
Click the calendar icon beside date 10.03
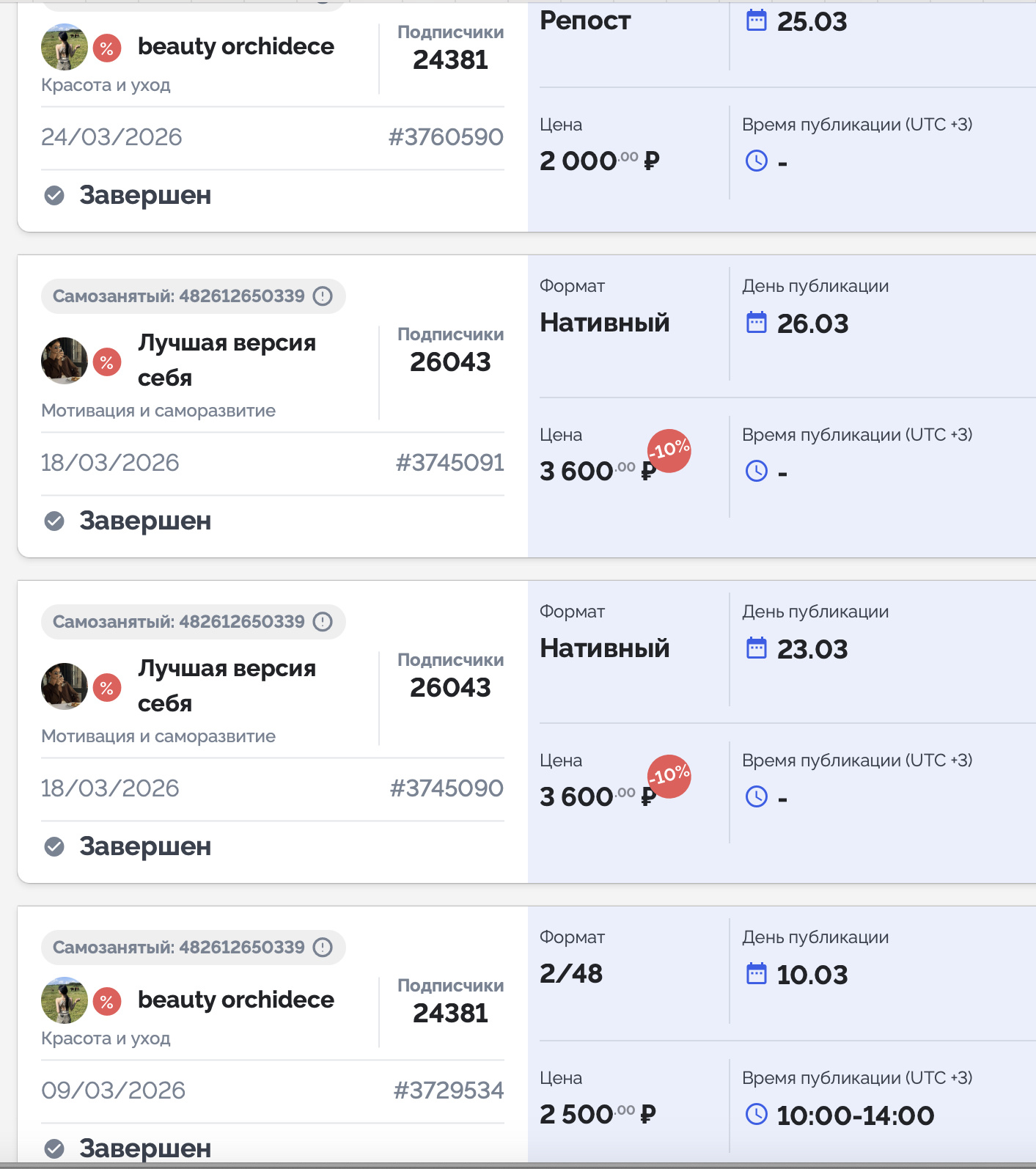[756, 974]
